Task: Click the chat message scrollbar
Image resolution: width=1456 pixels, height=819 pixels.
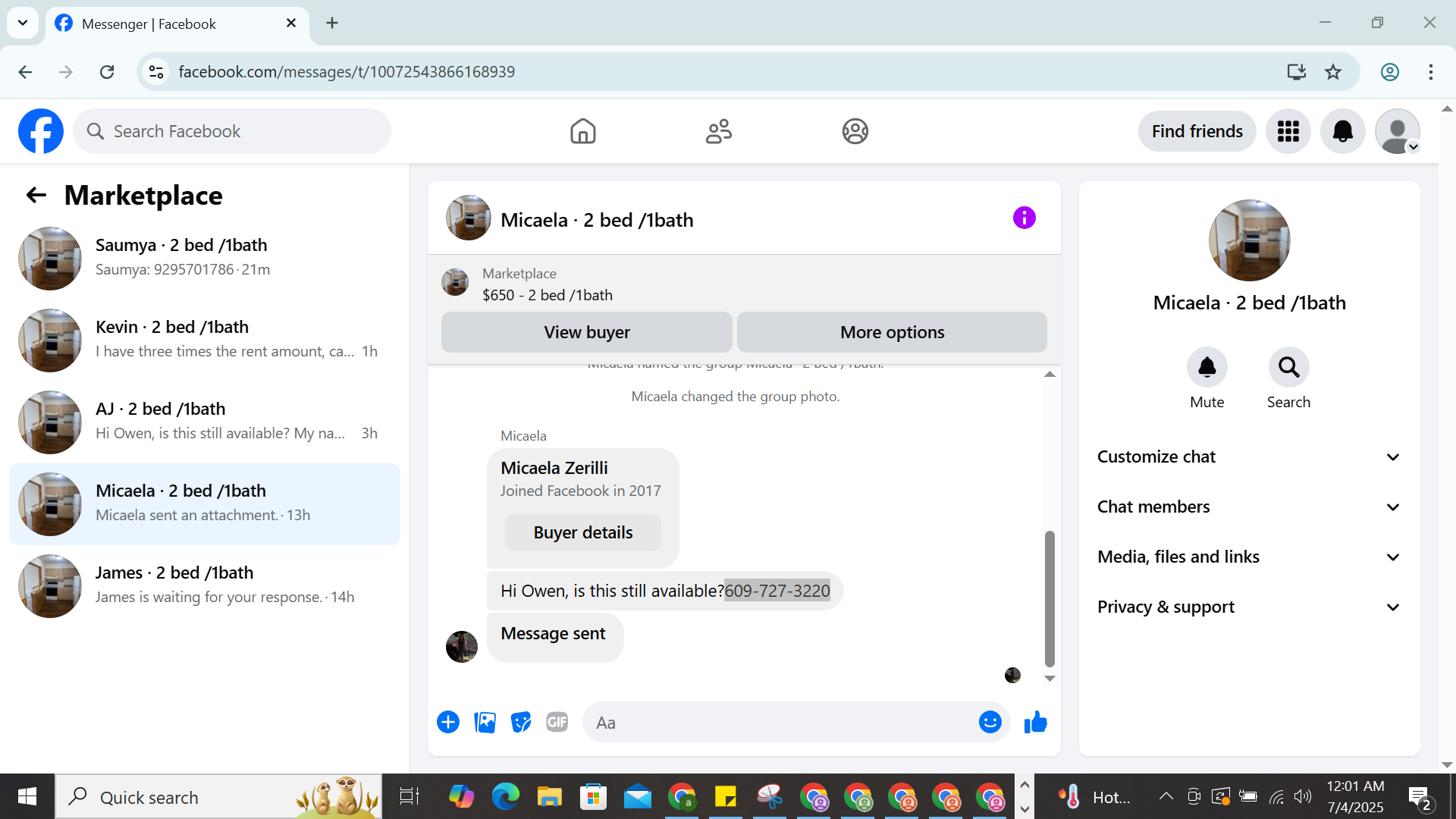Action: click(x=1050, y=598)
